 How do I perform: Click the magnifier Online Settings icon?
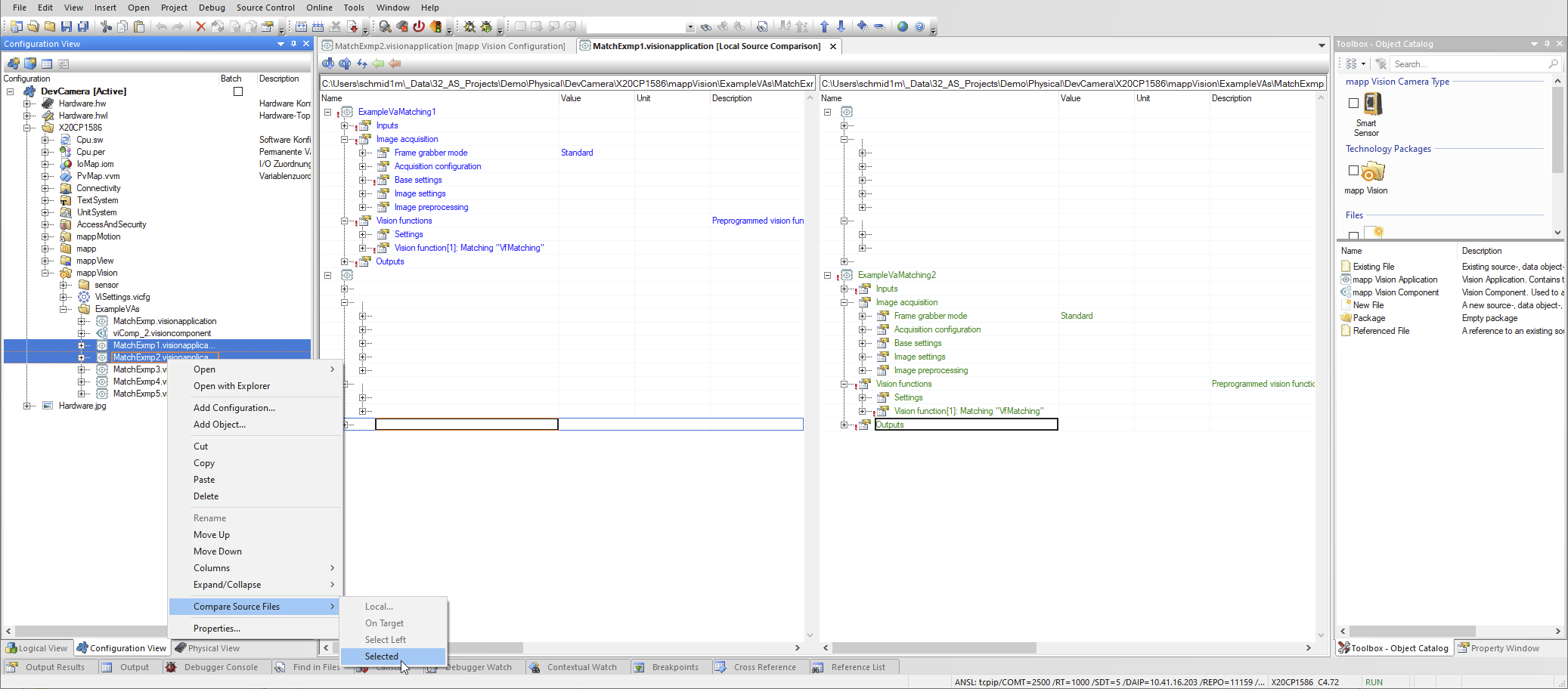(x=386, y=26)
